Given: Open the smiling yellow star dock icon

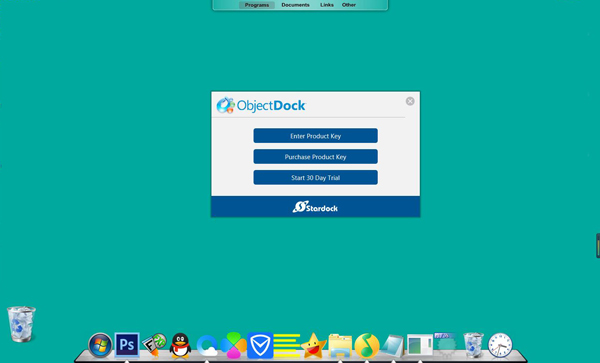Looking at the screenshot, I should pyautogui.click(x=313, y=345).
